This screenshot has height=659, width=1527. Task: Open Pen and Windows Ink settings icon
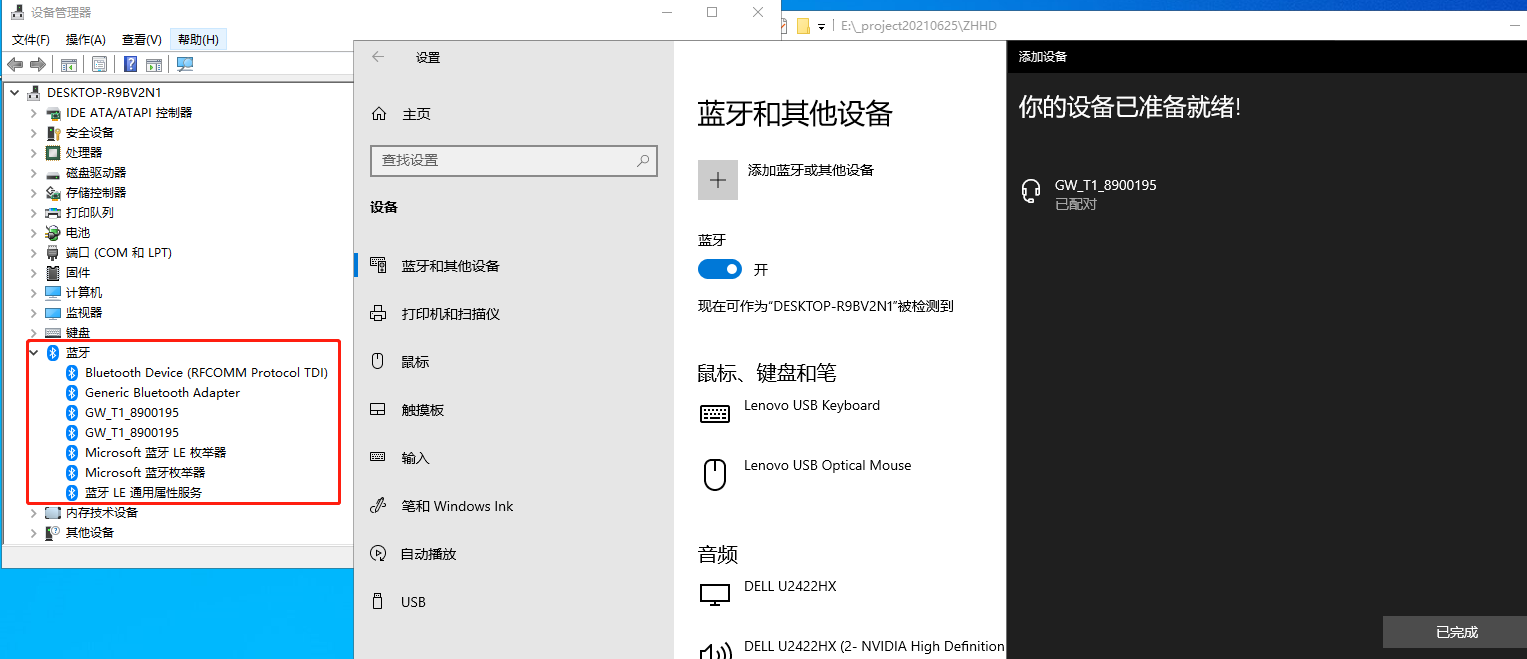pos(379,505)
